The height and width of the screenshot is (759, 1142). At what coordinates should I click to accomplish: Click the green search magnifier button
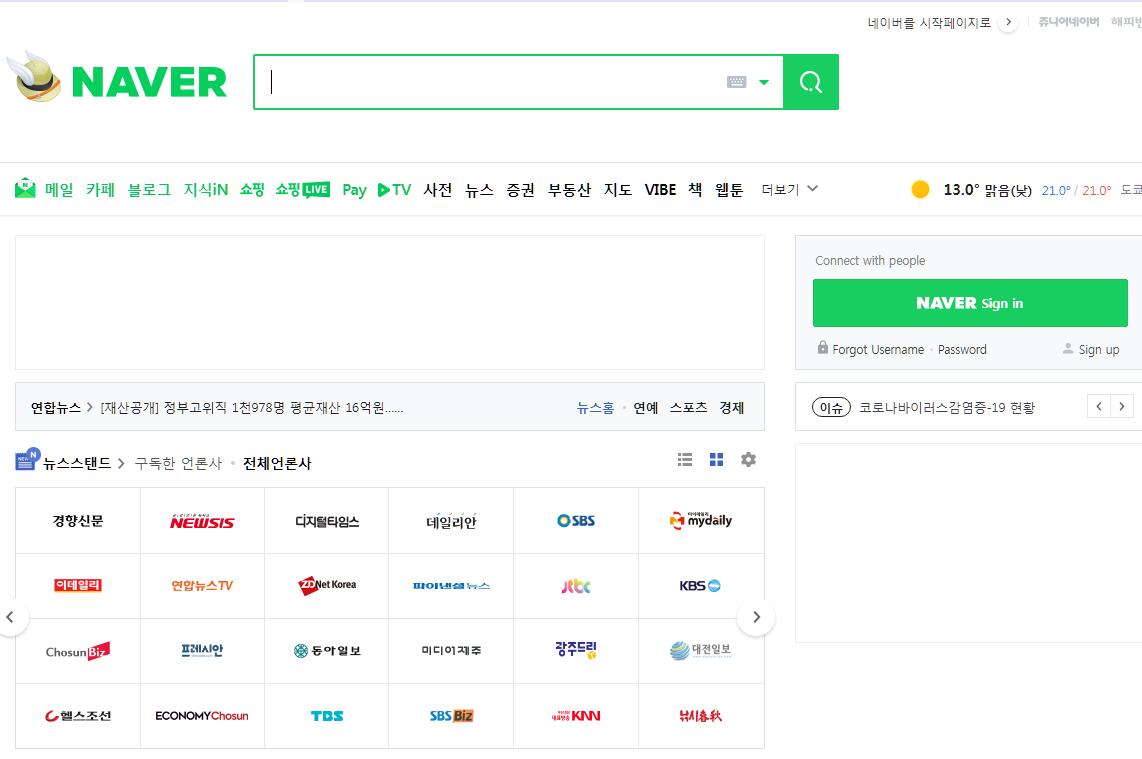click(811, 82)
